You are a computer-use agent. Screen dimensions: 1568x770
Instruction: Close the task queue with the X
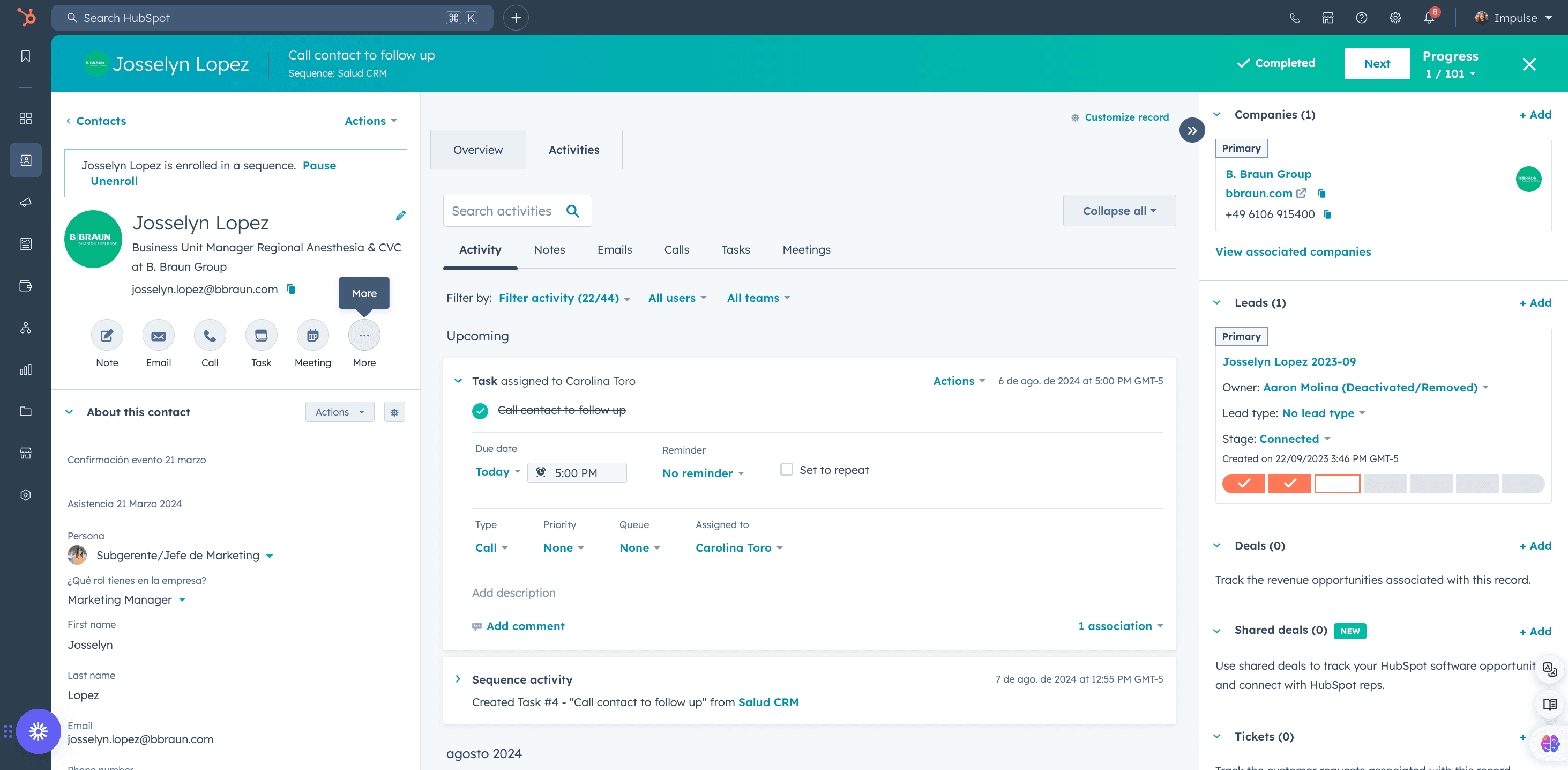click(1529, 64)
